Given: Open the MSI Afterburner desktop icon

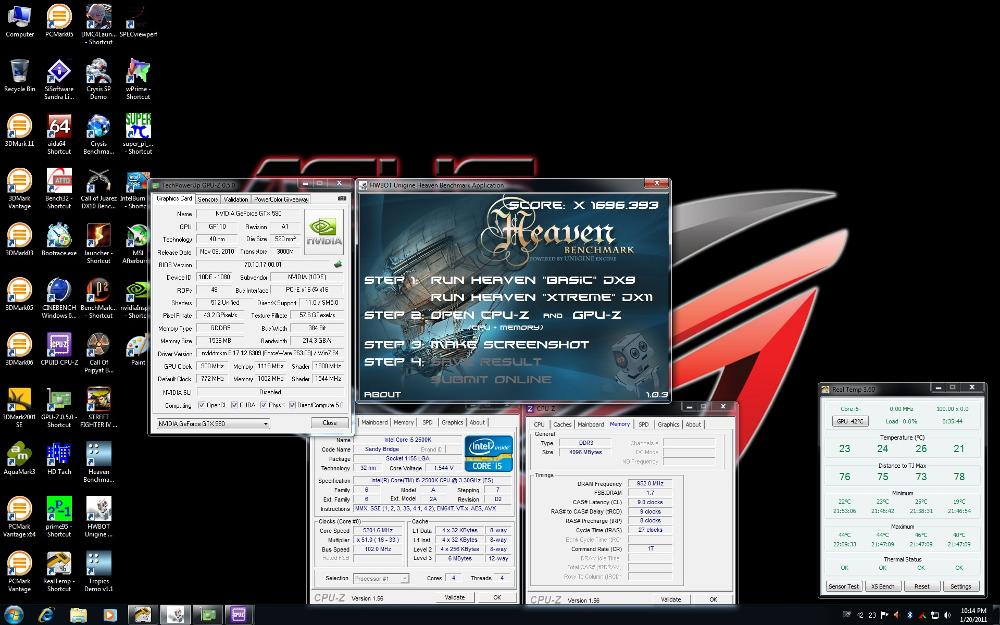Looking at the screenshot, I should [138, 244].
